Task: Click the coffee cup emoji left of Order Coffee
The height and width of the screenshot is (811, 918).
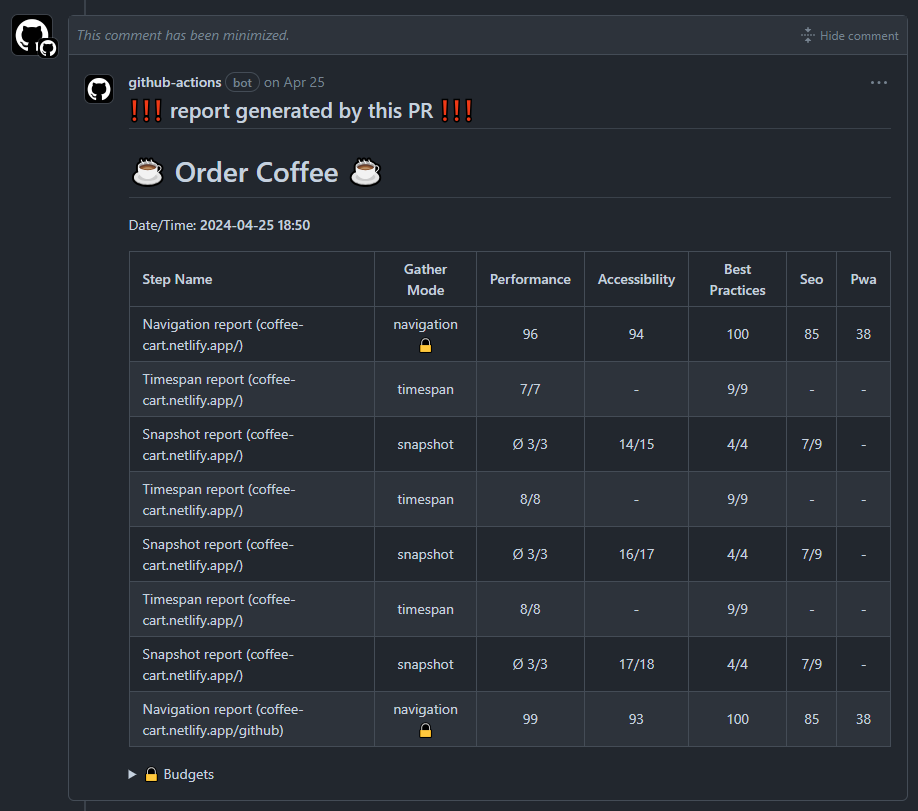Action: 148,173
